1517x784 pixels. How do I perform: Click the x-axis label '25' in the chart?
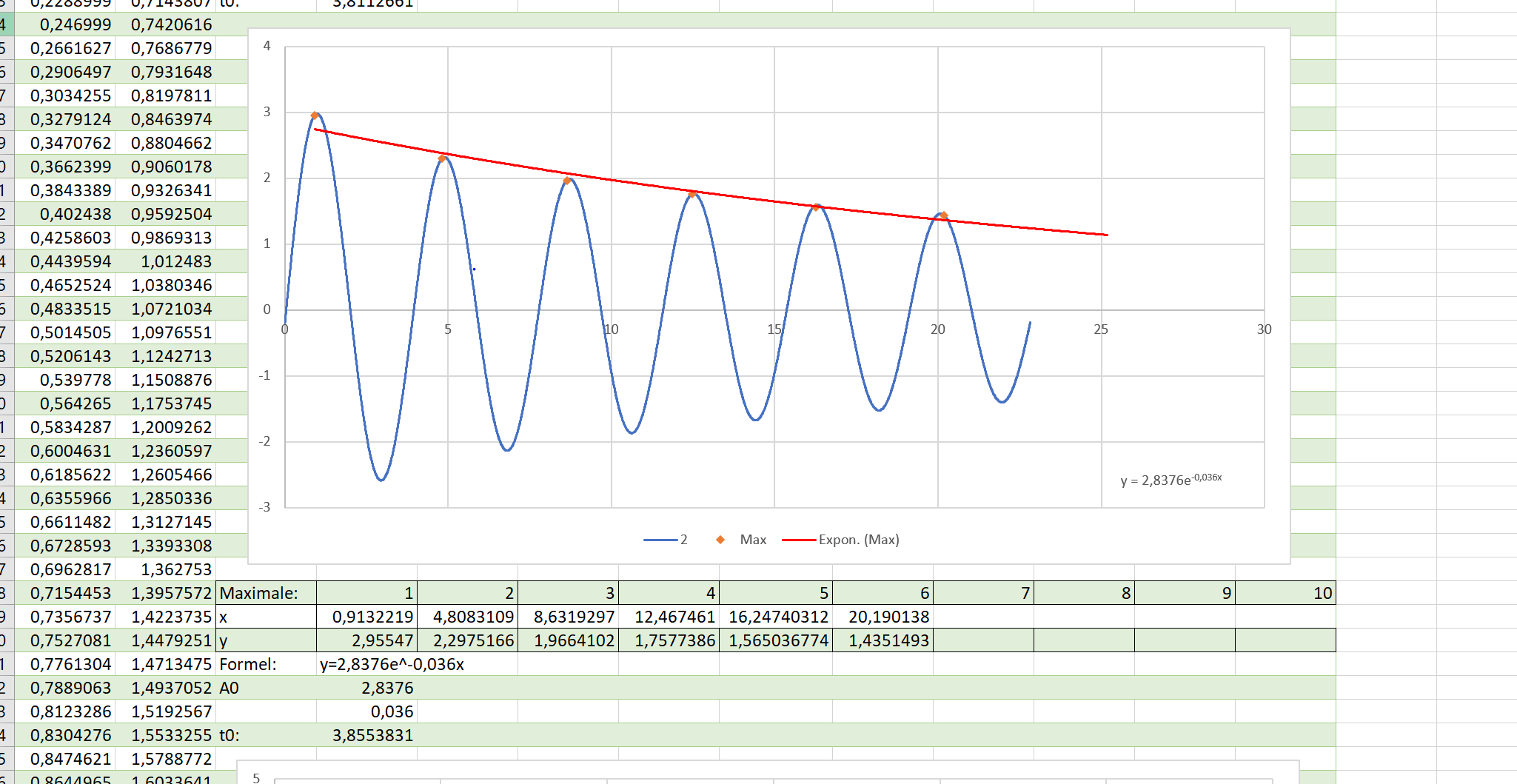[x=1101, y=329]
